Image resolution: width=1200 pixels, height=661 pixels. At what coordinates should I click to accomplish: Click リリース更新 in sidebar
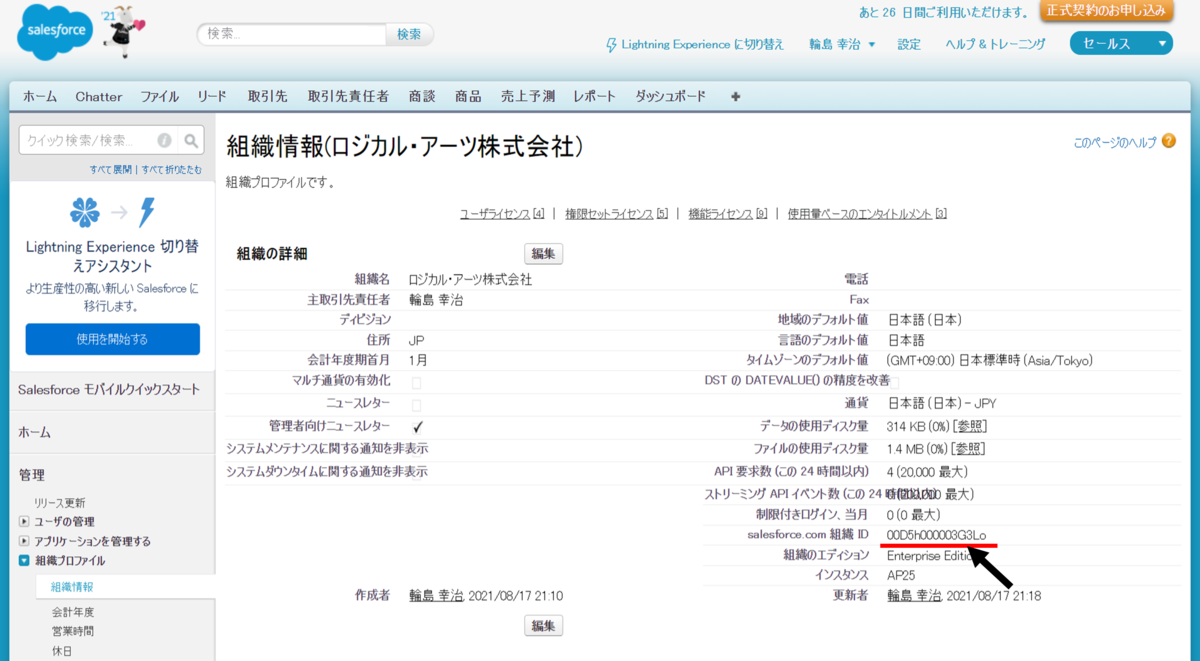click(x=59, y=502)
